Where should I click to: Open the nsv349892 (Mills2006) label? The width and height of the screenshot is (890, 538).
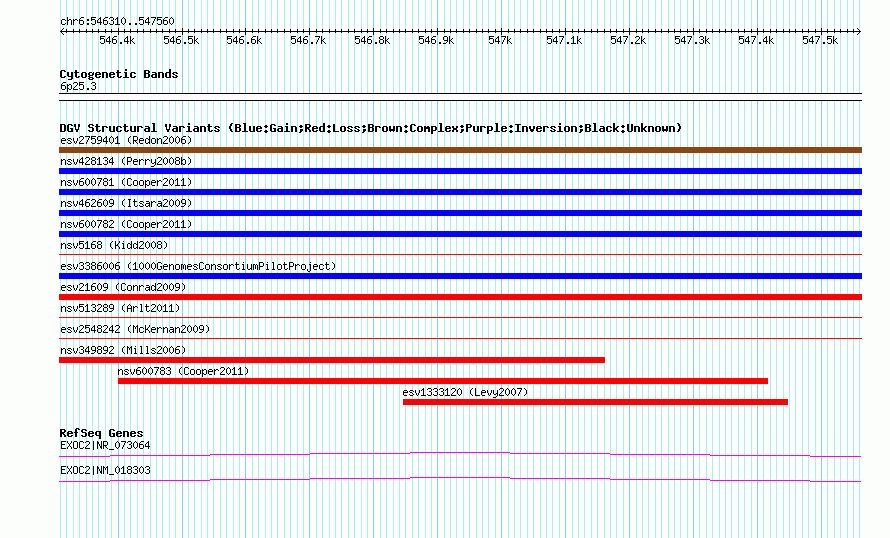(123, 350)
